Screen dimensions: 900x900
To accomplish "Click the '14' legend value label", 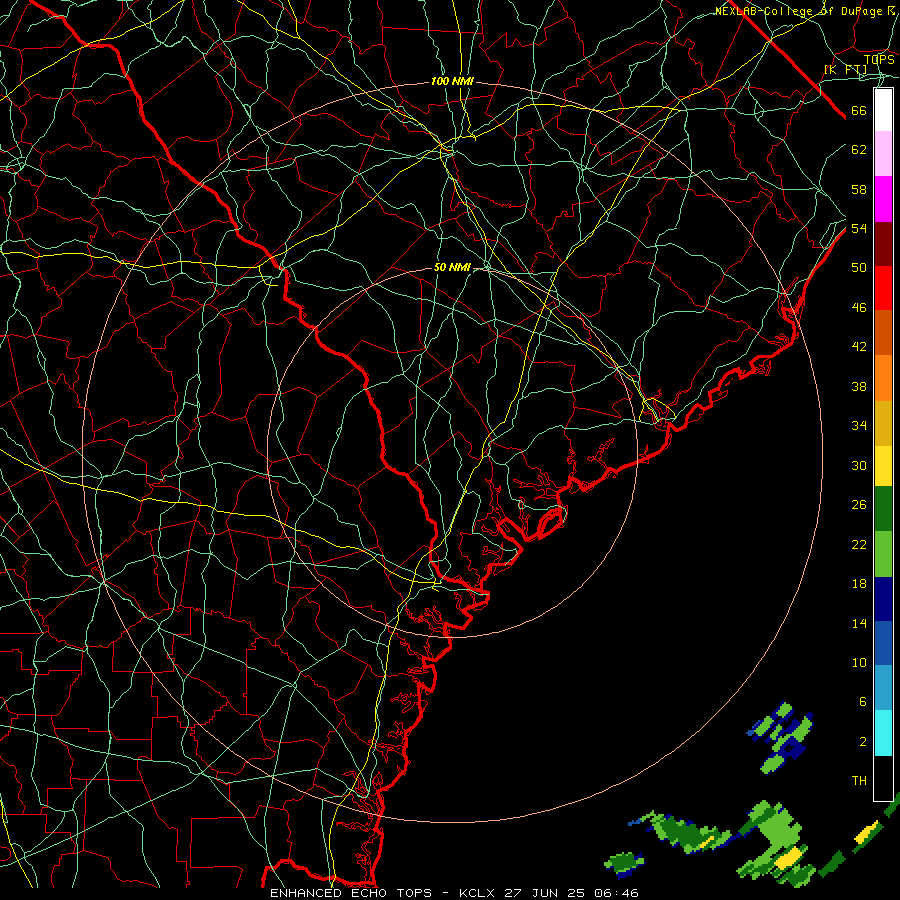I will point(859,623).
